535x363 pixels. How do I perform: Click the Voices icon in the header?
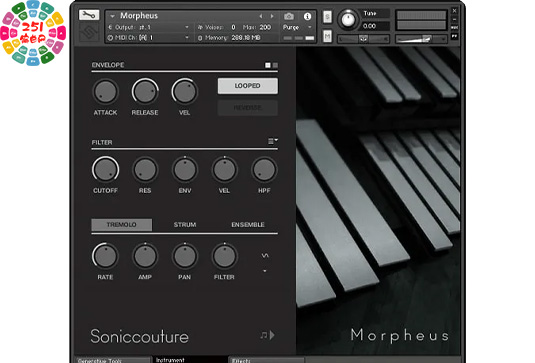pos(200,27)
